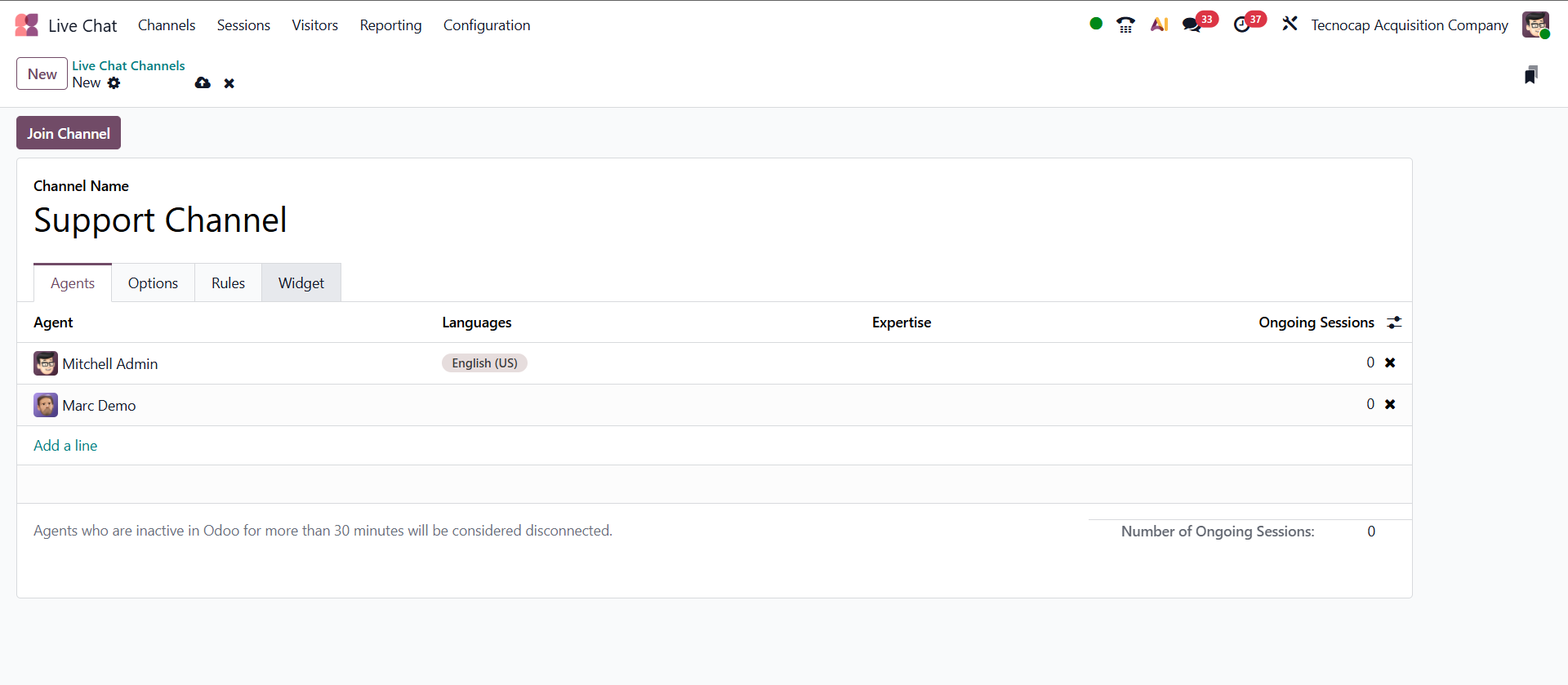Click the green online status indicator
The width and height of the screenshot is (1568, 685).
pos(1096,24)
